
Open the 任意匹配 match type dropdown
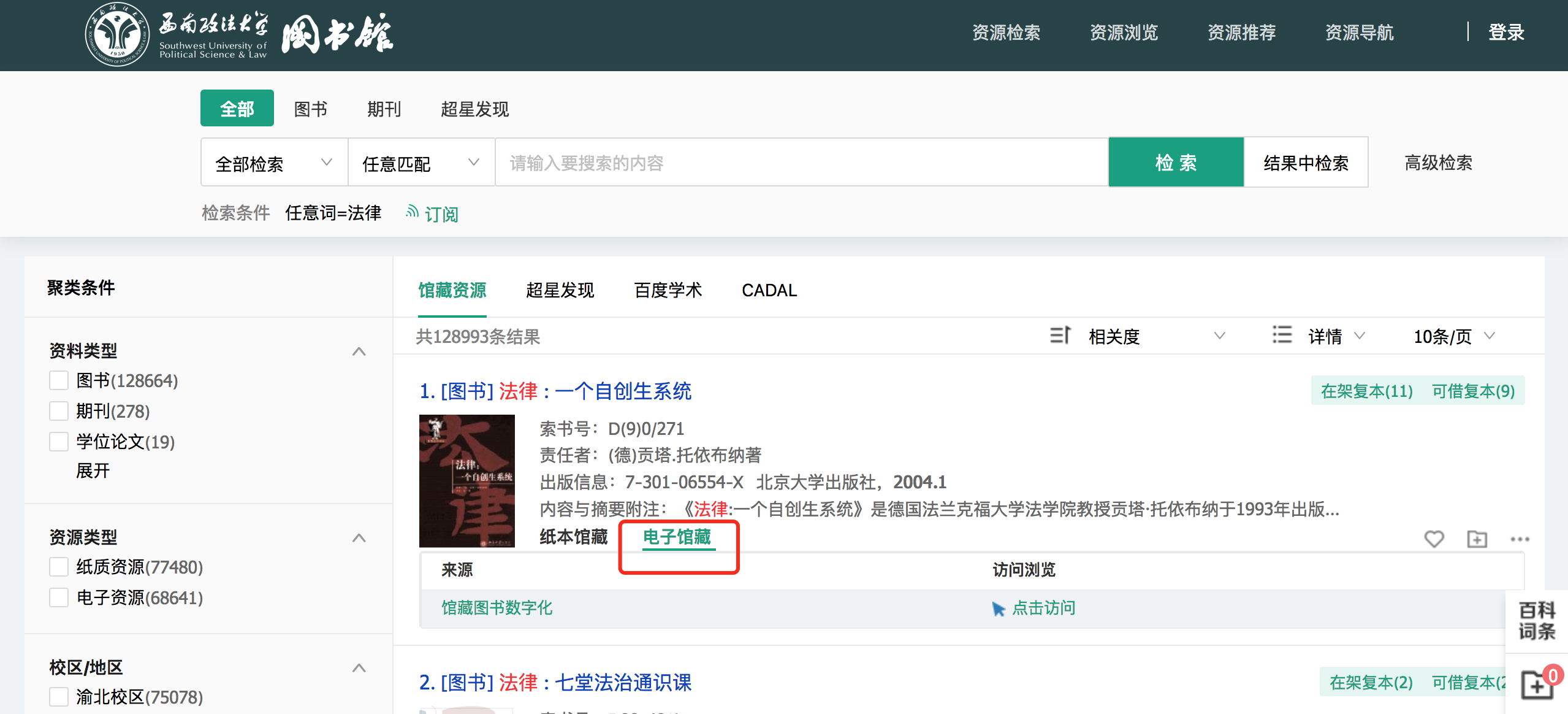421,163
